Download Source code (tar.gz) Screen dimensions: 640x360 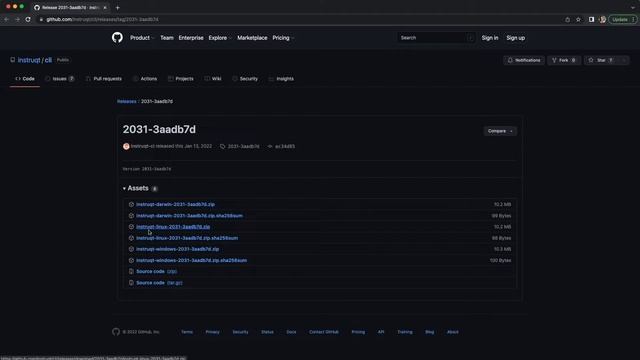pyautogui.click(x=159, y=282)
